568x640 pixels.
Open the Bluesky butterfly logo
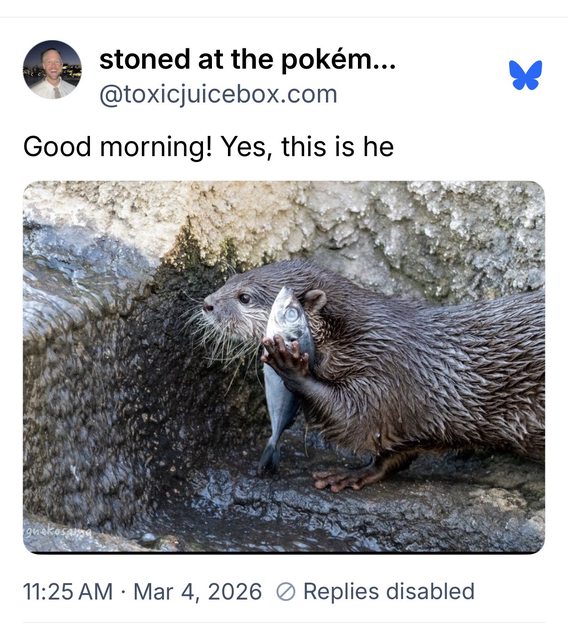(526, 75)
